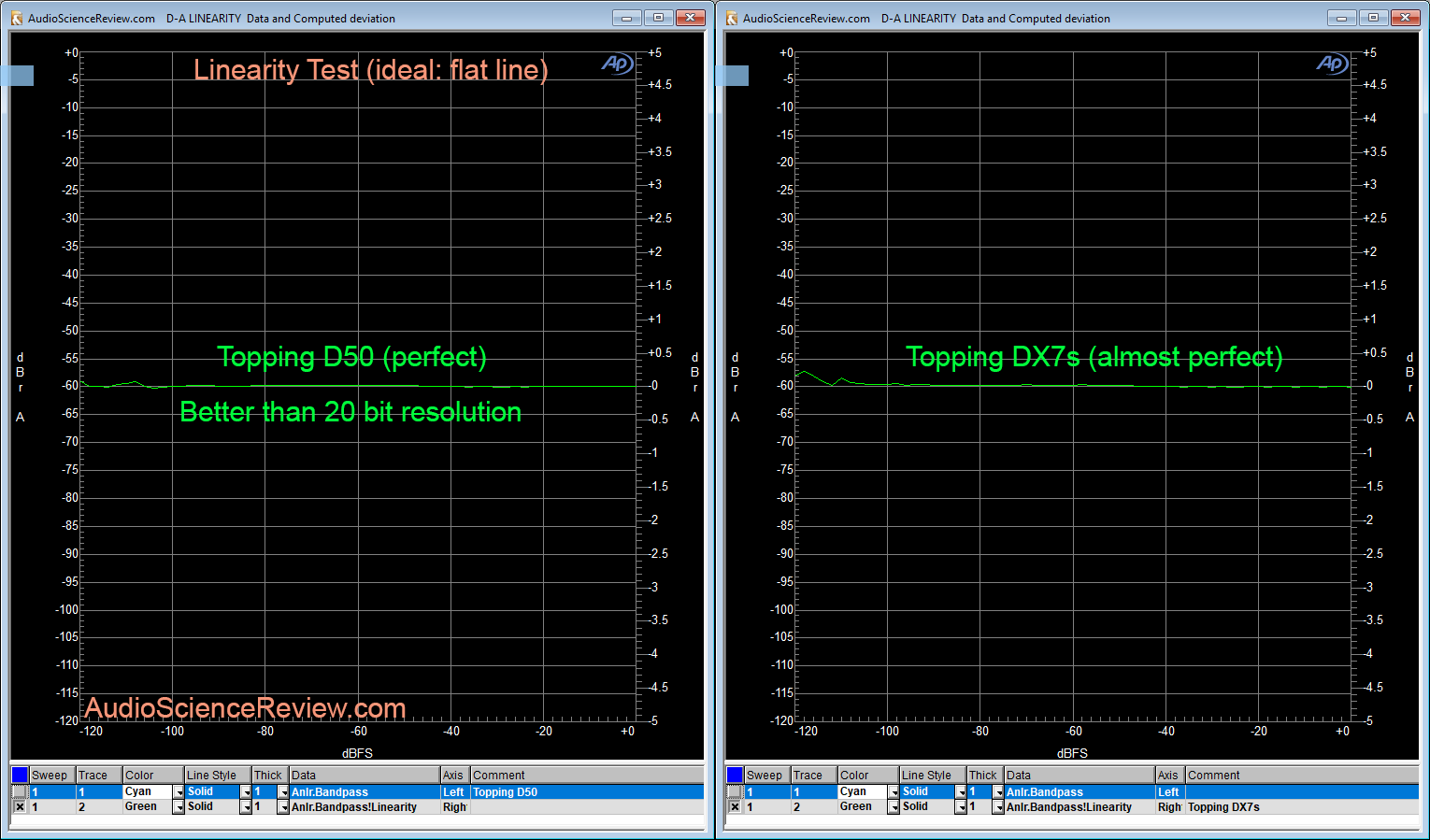Open the Cyan color dropdown in right window
The image size is (1430, 840).
point(894,792)
